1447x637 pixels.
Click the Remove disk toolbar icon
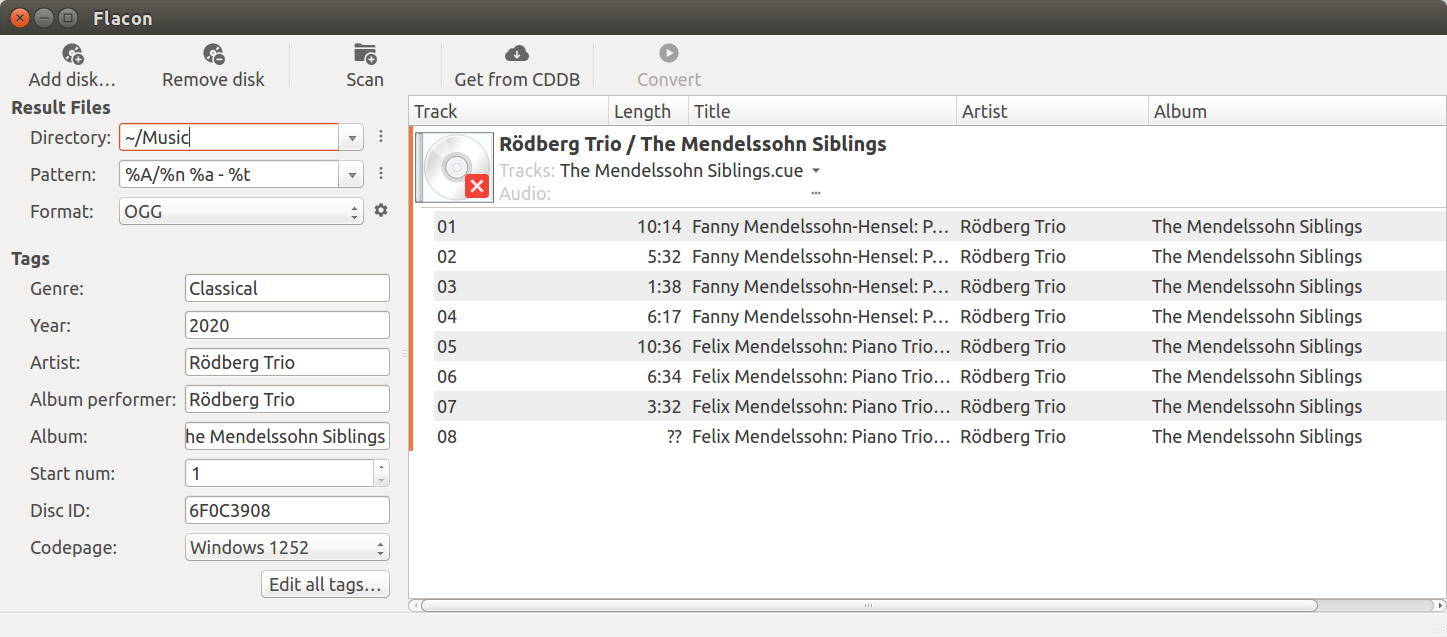pyautogui.click(x=213, y=54)
